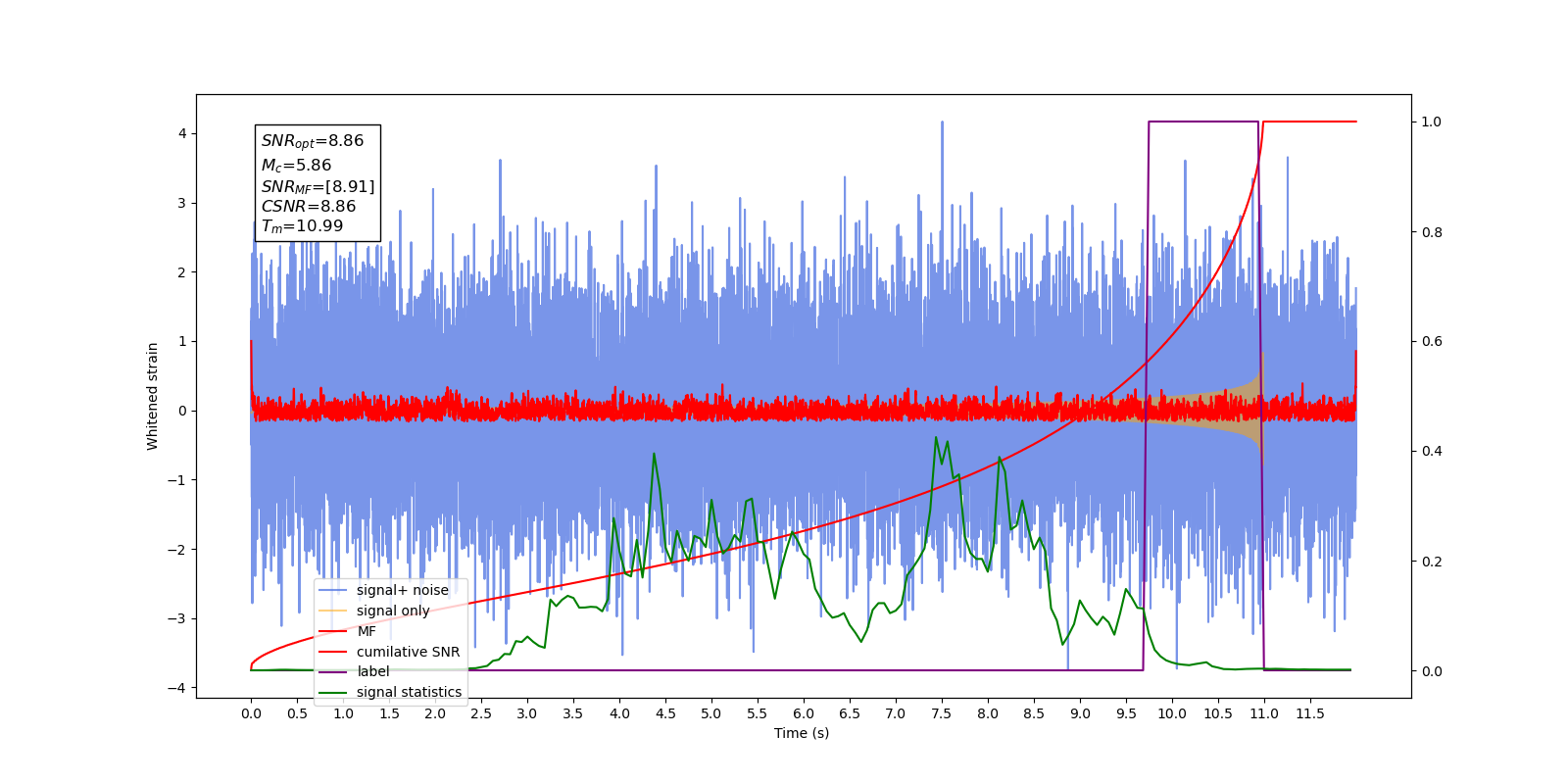Click the SNRopt=8.86 annotation text
1568x784 pixels.
(313, 141)
